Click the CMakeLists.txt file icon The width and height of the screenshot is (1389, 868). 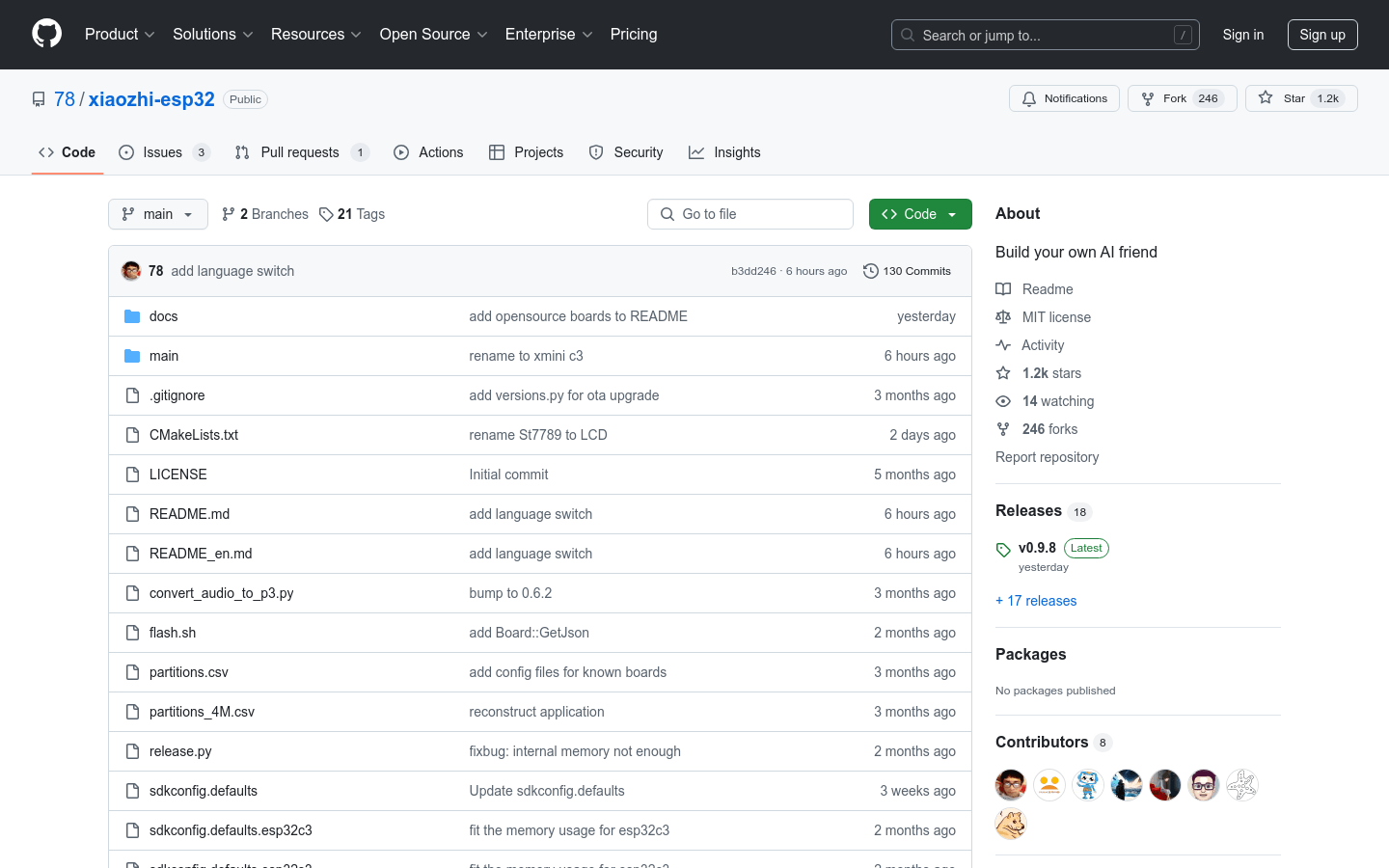click(x=132, y=435)
